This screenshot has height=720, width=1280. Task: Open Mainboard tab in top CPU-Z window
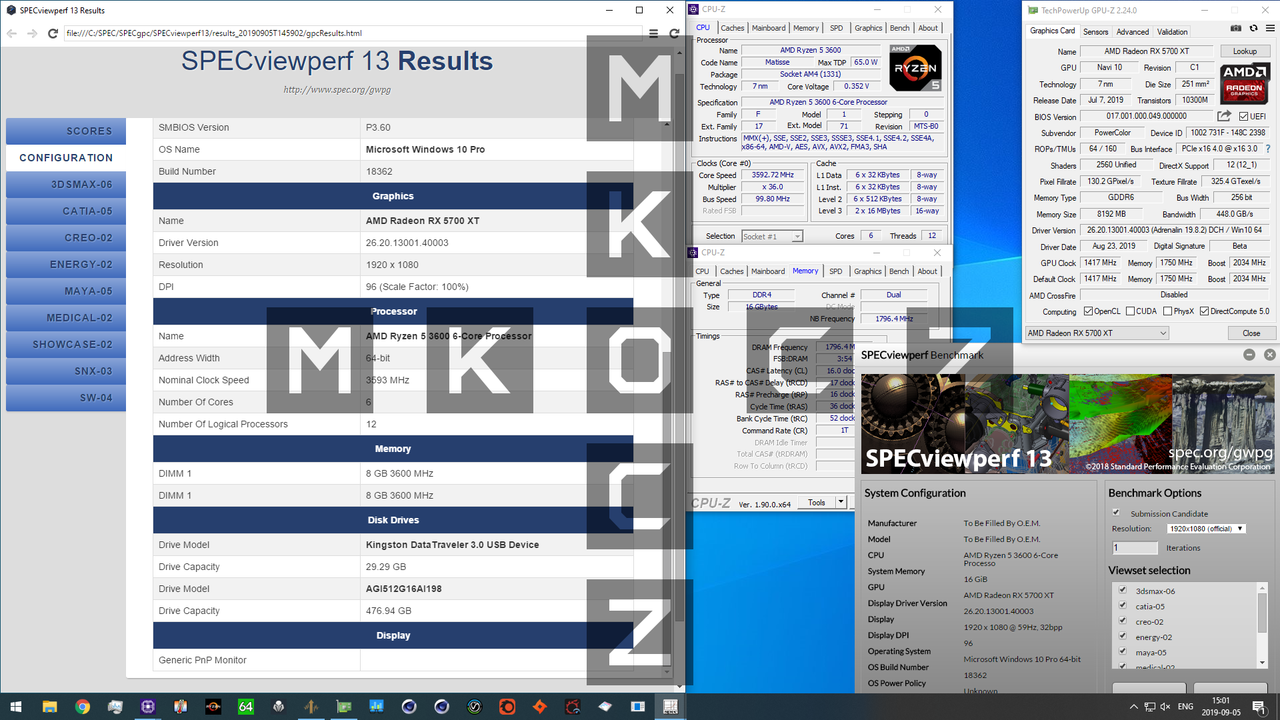pos(768,28)
